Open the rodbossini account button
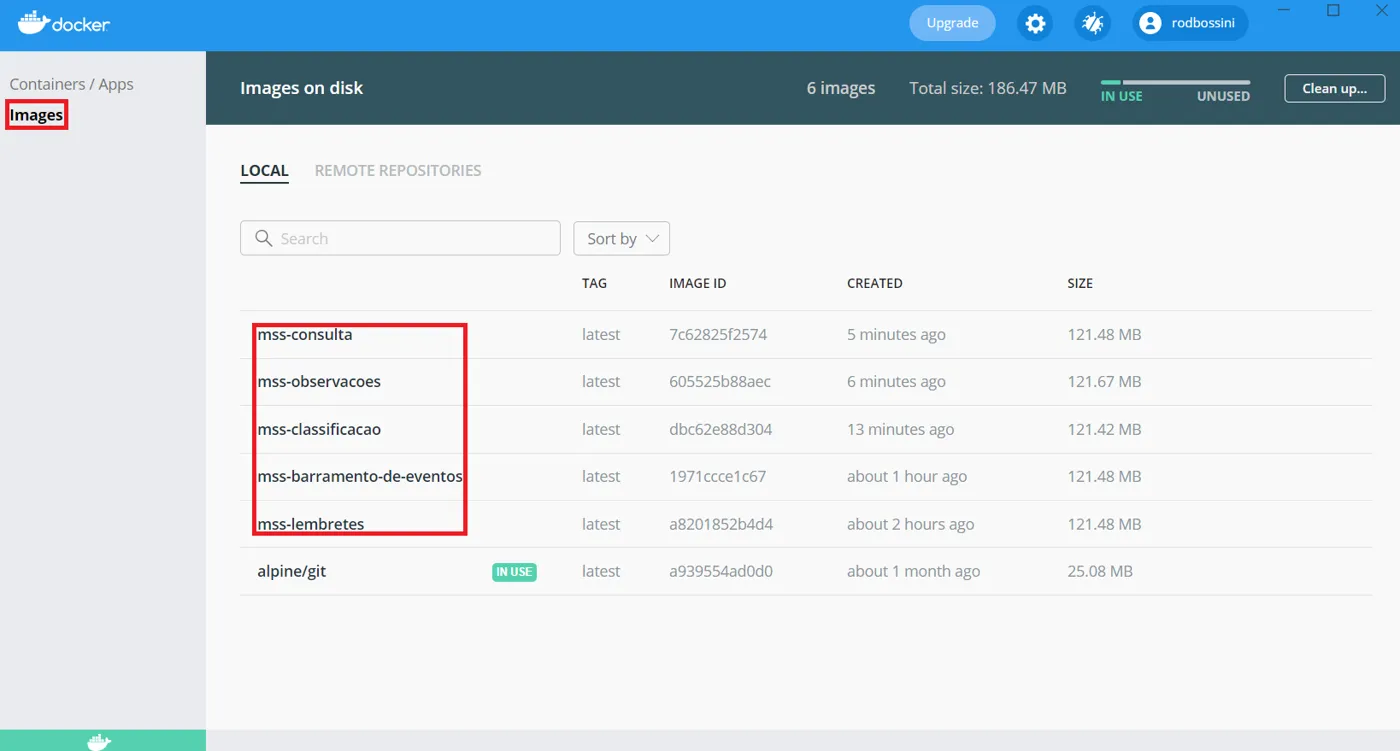Image resolution: width=1400 pixels, height=751 pixels. point(1190,23)
